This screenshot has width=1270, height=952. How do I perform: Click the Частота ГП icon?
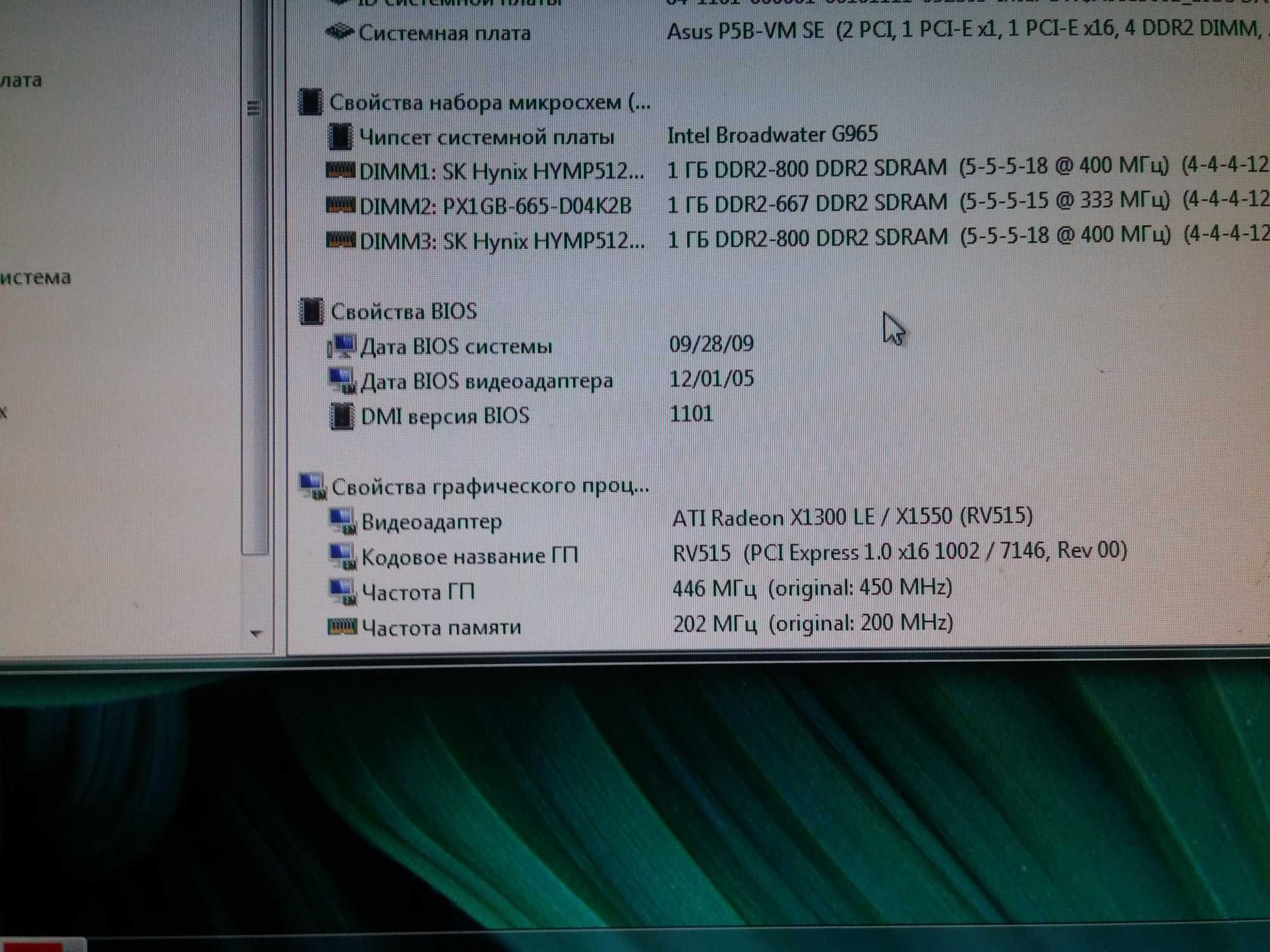(344, 592)
